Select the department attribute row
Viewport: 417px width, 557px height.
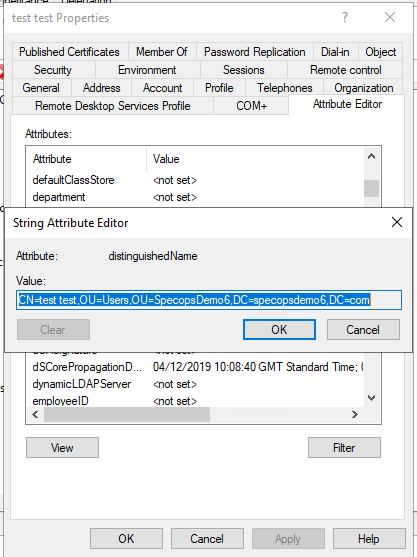[x=195, y=197]
